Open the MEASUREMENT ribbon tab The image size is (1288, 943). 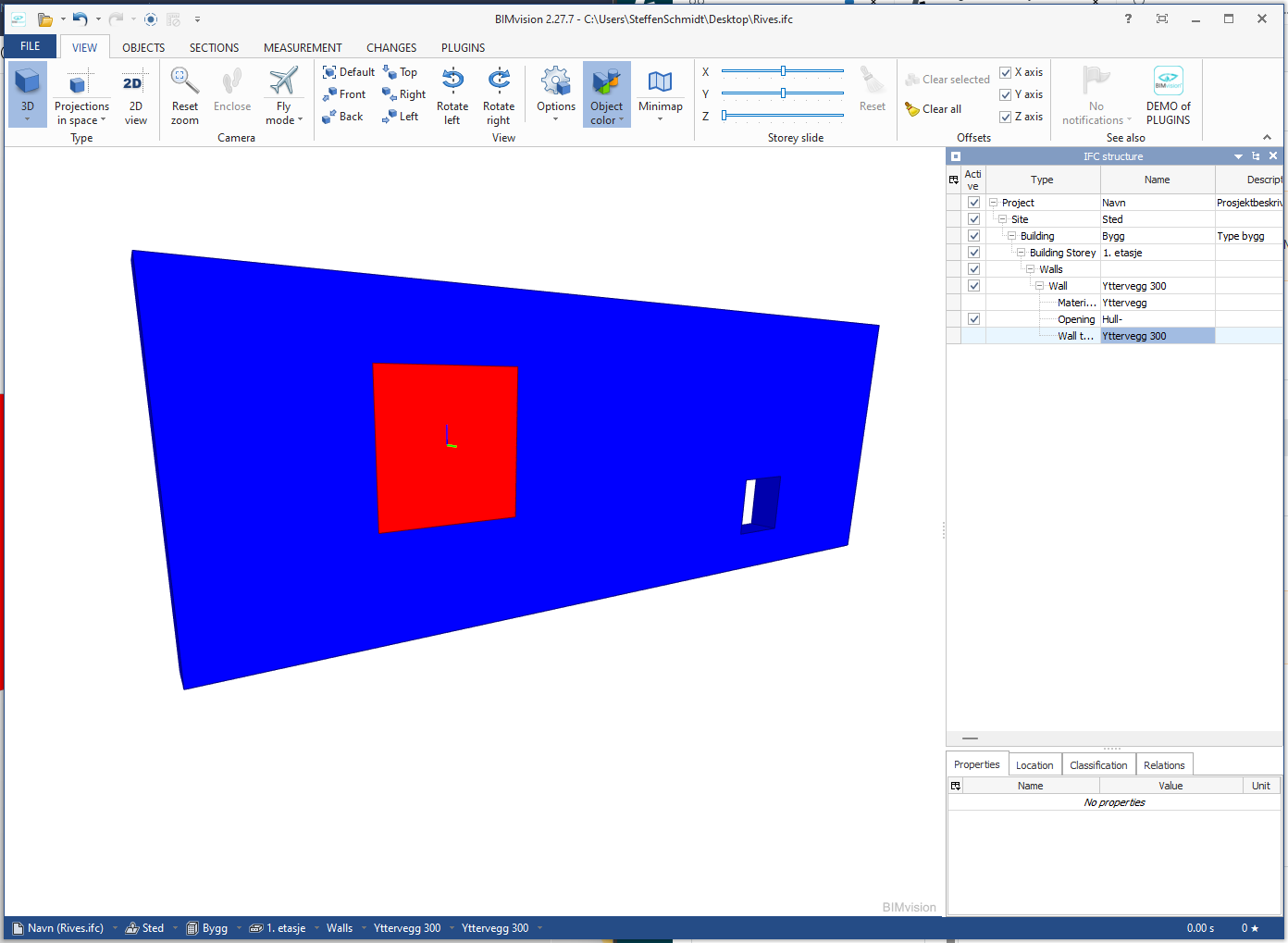click(x=303, y=47)
